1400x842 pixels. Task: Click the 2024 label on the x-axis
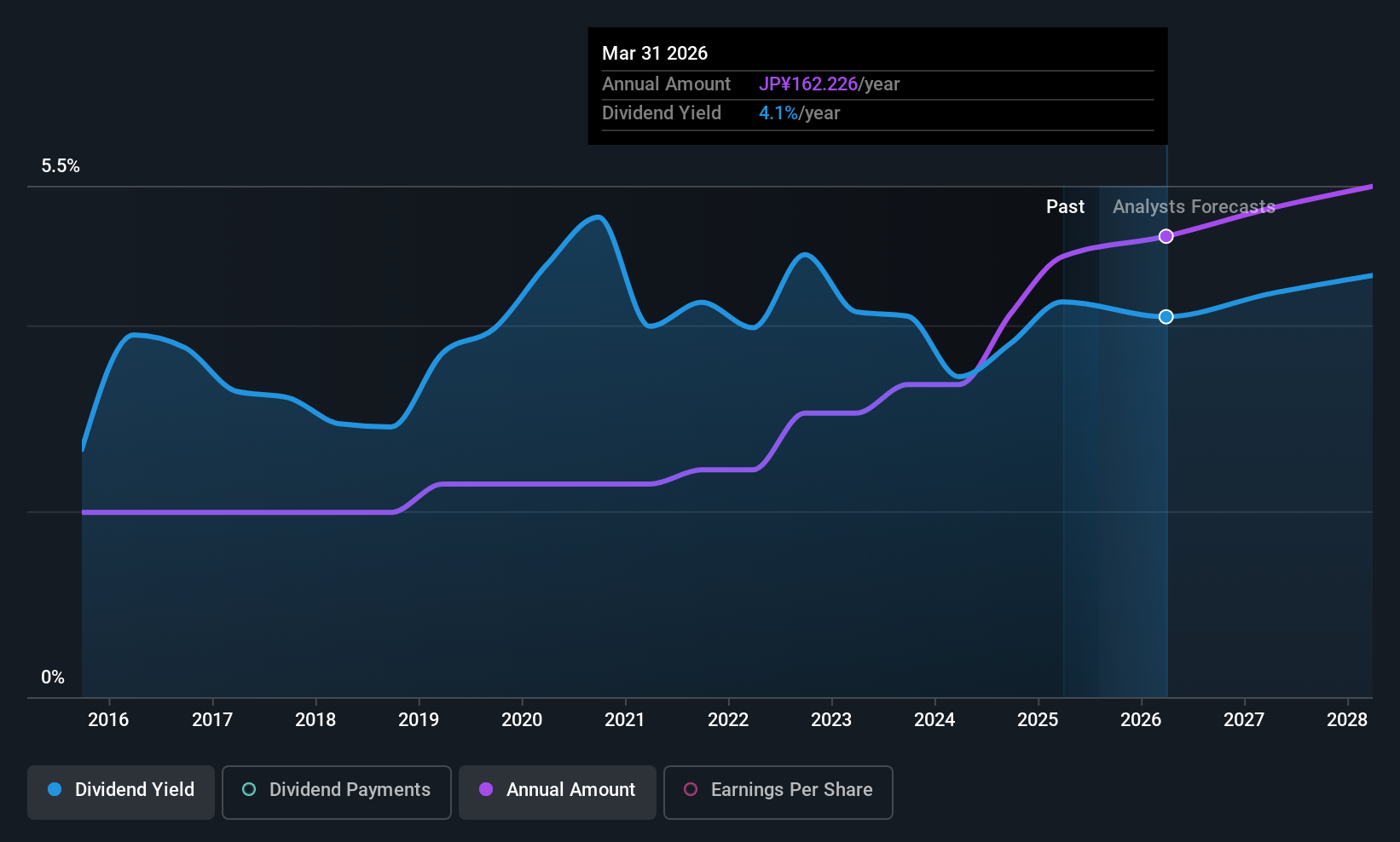934,719
